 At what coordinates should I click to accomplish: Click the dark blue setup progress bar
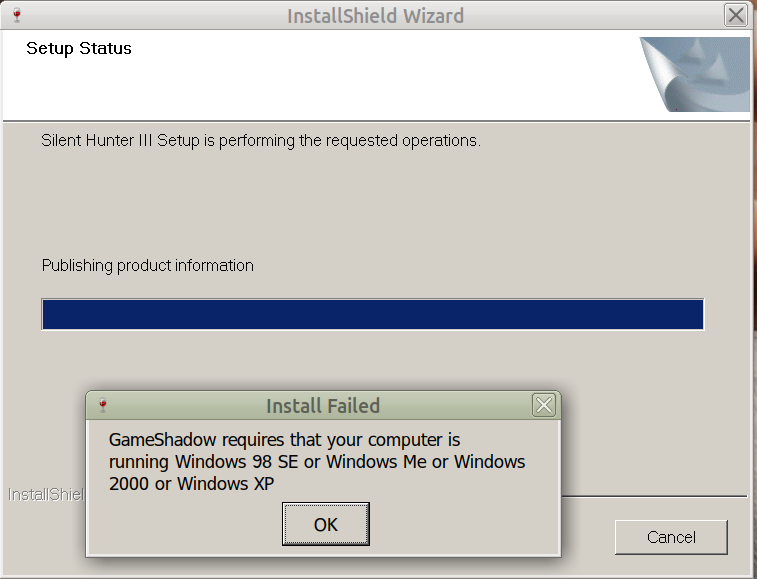coord(372,314)
